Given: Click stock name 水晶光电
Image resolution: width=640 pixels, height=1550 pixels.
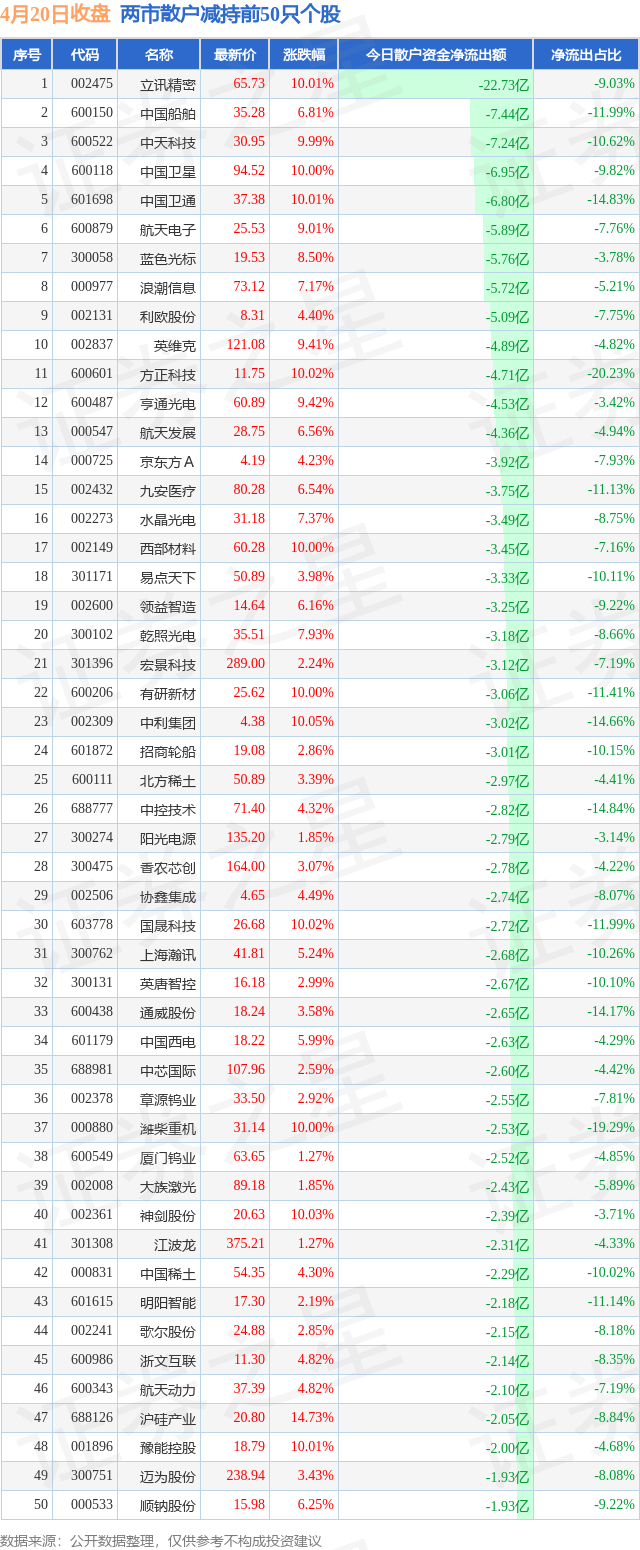Looking at the screenshot, I should (168, 519).
